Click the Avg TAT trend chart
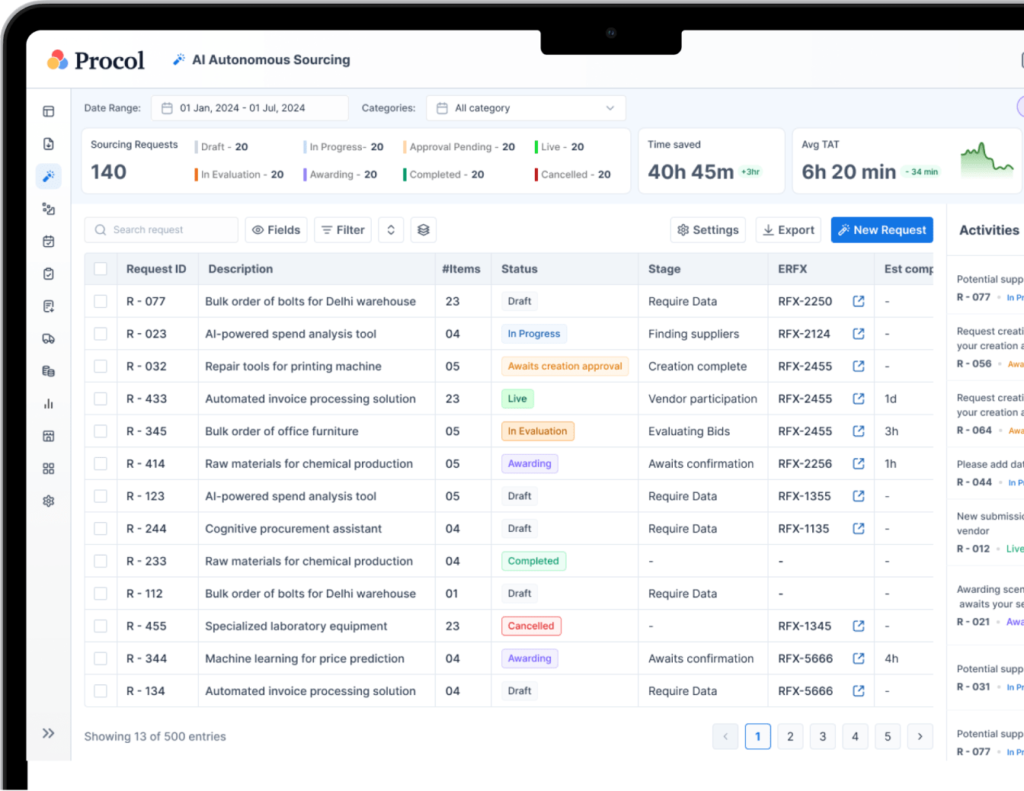The image size is (1024, 791). point(987,161)
